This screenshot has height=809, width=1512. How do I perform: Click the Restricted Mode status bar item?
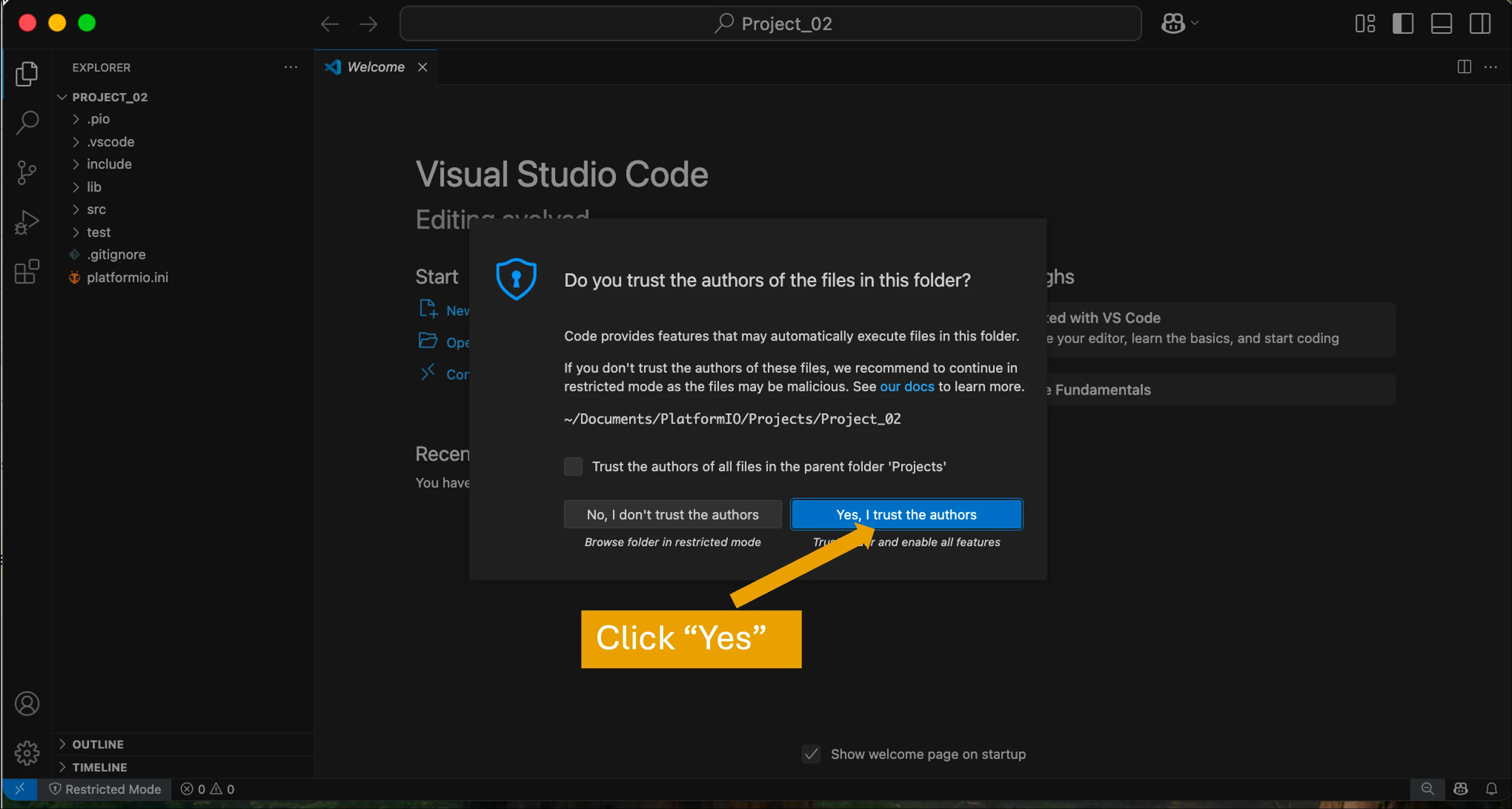104,789
